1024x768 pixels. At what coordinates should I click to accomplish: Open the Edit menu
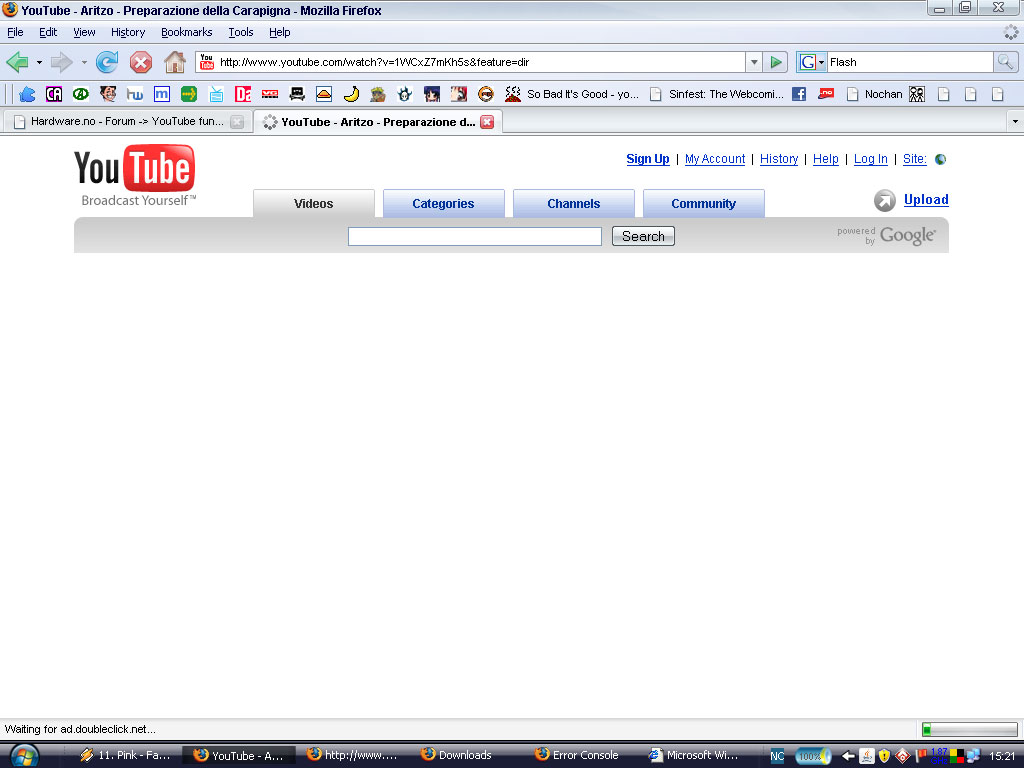click(x=48, y=32)
